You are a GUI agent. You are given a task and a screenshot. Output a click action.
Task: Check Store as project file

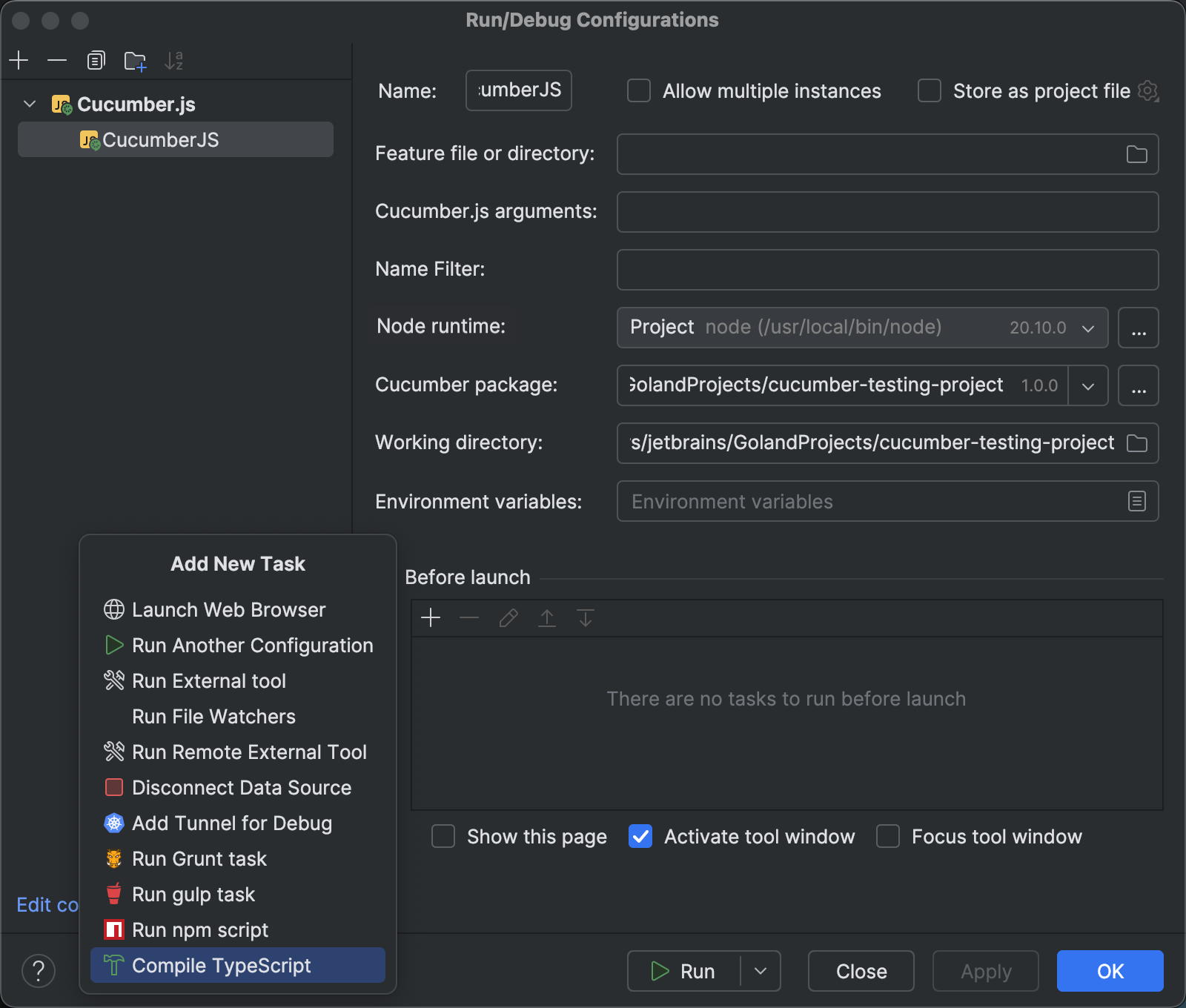pos(929,90)
